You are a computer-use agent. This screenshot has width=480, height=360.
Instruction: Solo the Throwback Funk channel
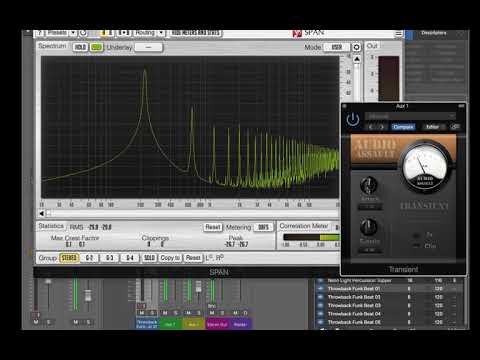pyautogui.click(x=152, y=313)
